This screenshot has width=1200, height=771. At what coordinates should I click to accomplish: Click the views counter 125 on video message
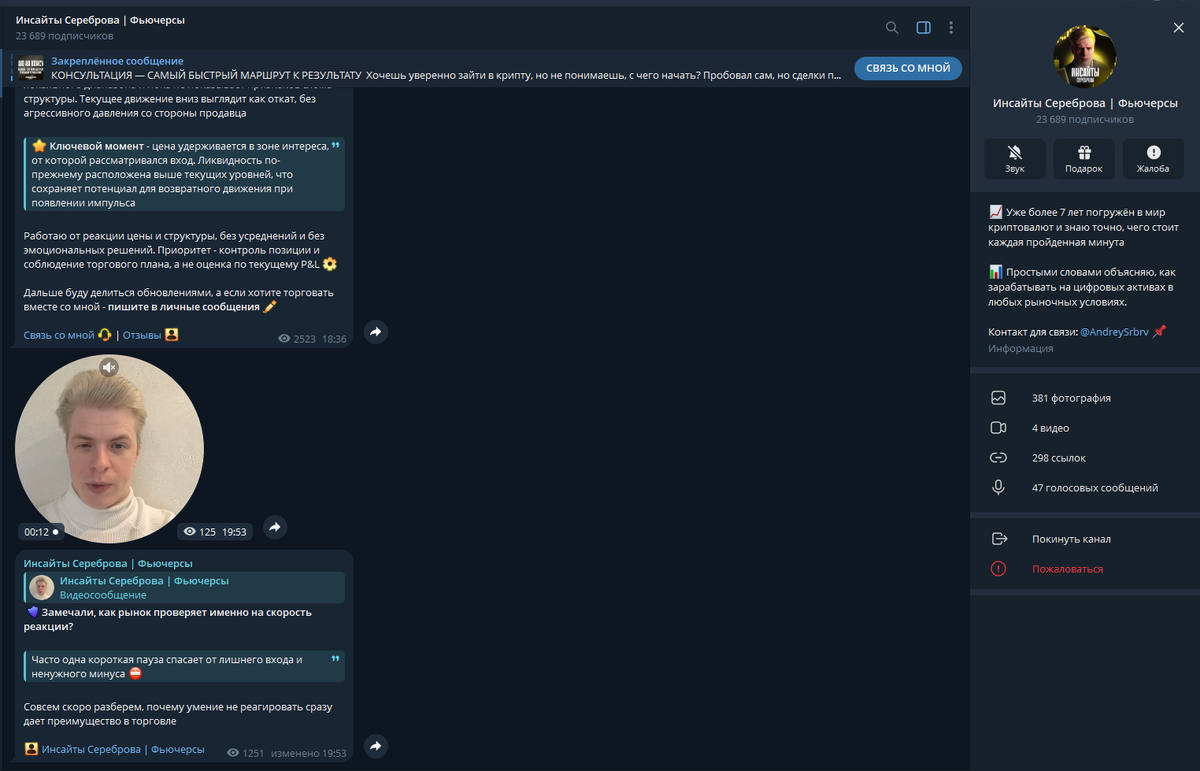(200, 532)
